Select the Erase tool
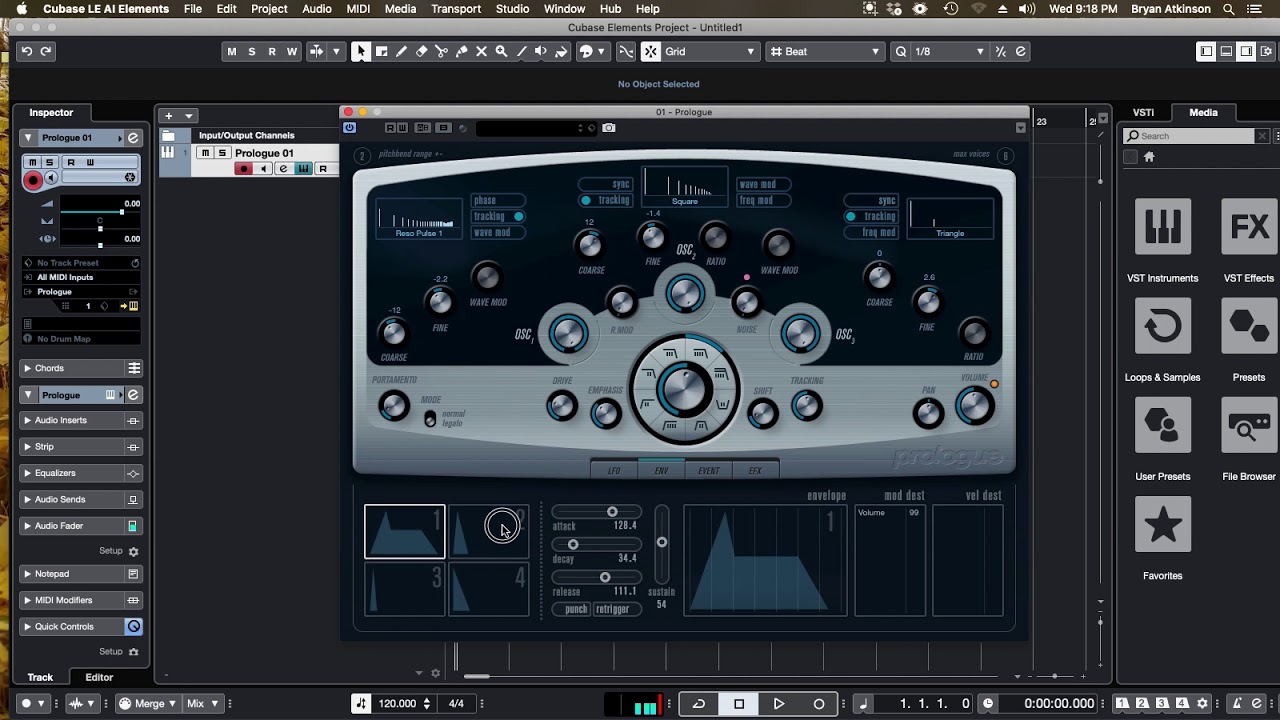This screenshot has height=720, width=1280. 421,51
